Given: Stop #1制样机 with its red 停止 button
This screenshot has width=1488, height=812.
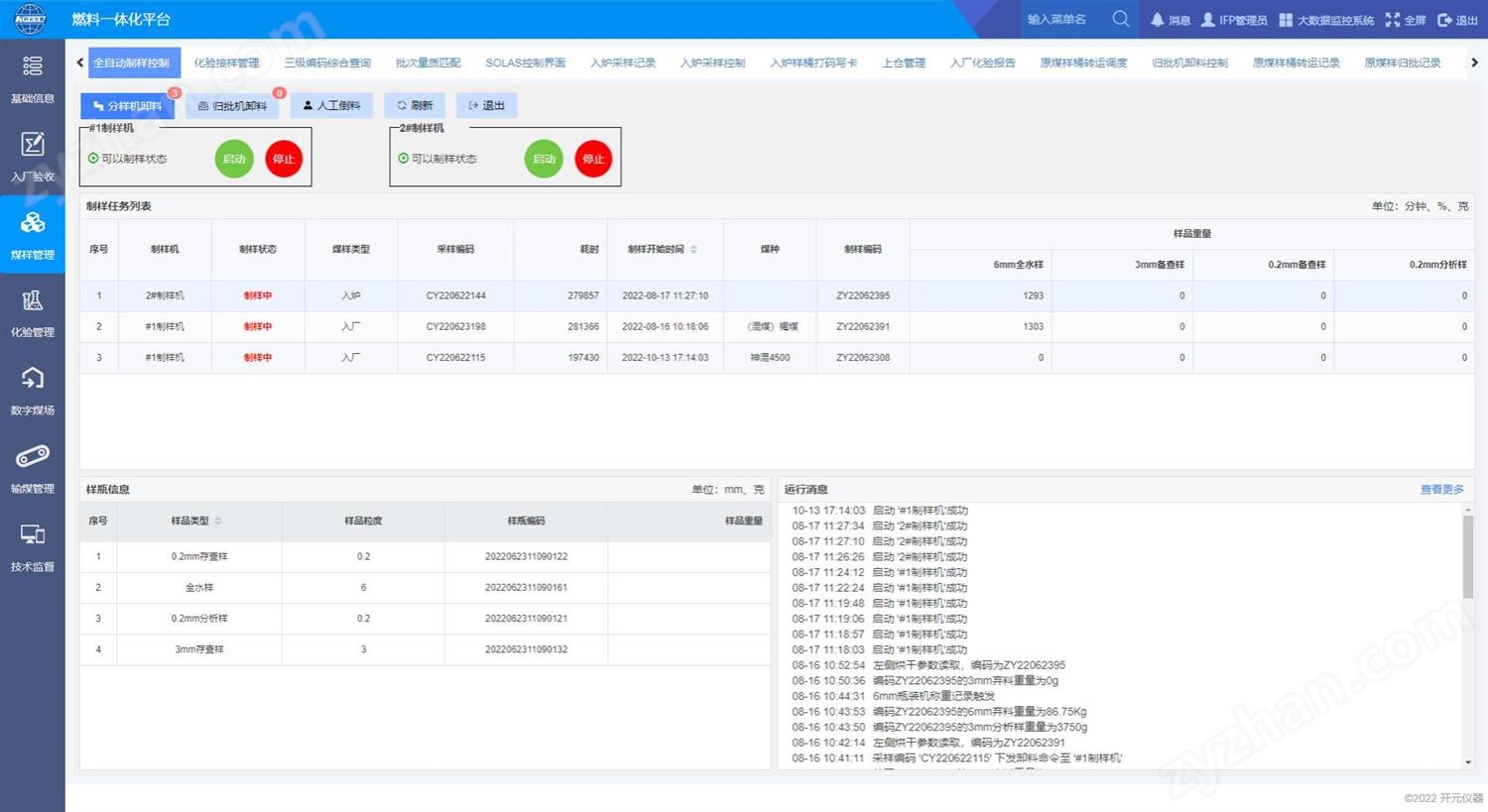Looking at the screenshot, I should coord(284,159).
